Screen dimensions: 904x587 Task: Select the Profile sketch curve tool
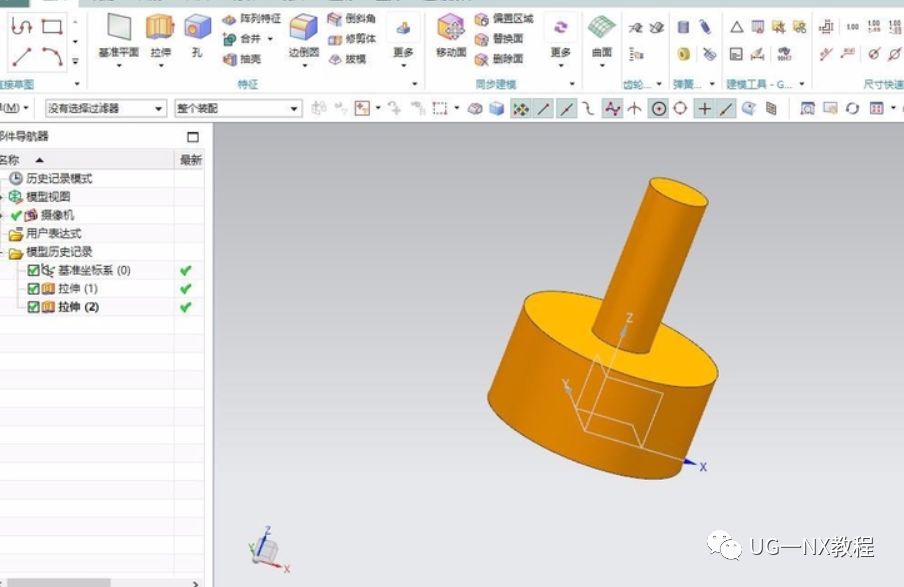tap(21, 27)
